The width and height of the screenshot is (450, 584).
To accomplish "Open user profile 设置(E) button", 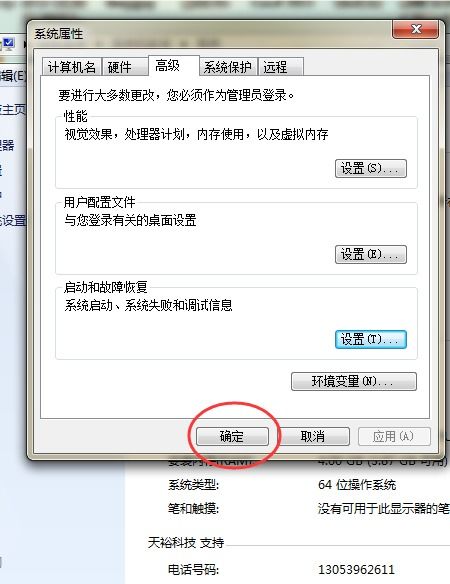I will click(x=371, y=254).
